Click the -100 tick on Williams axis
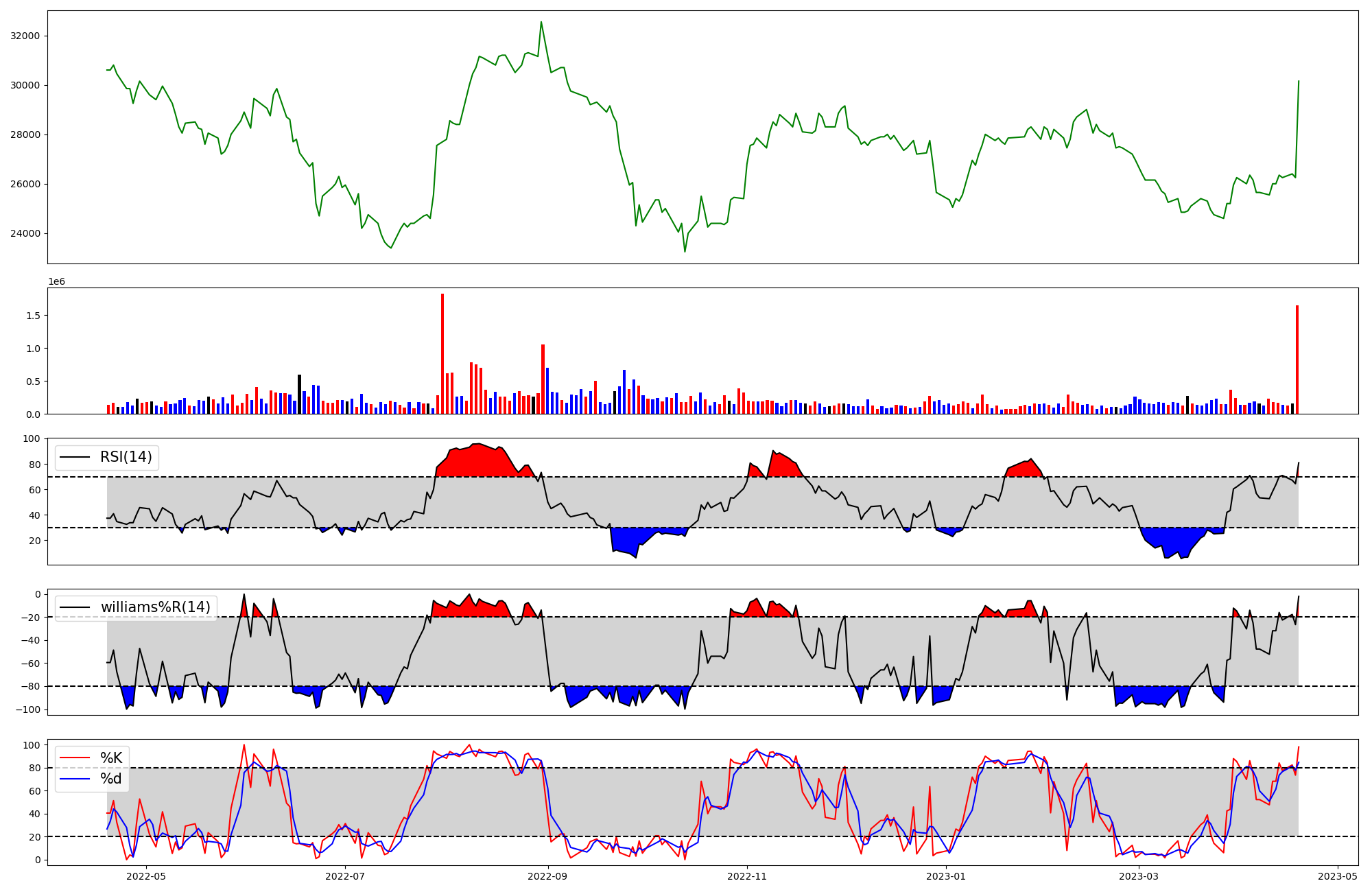1372x892 pixels. 29,709
